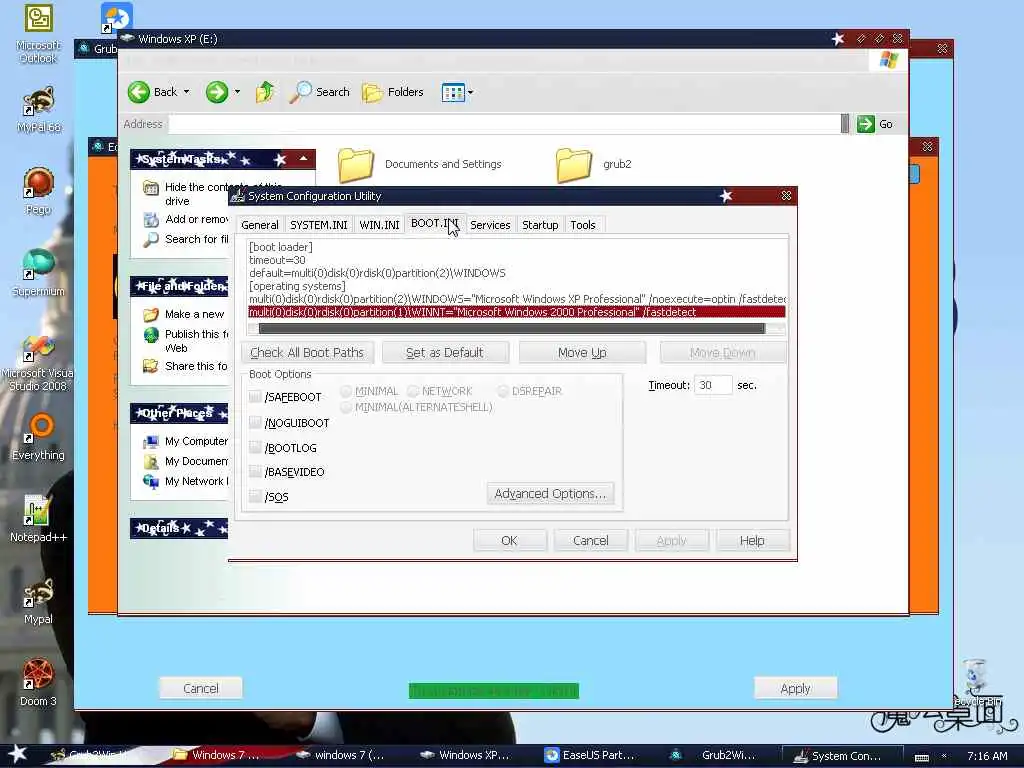Expand the Views dropdown arrow
The height and width of the screenshot is (768, 1024).
click(470, 93)
